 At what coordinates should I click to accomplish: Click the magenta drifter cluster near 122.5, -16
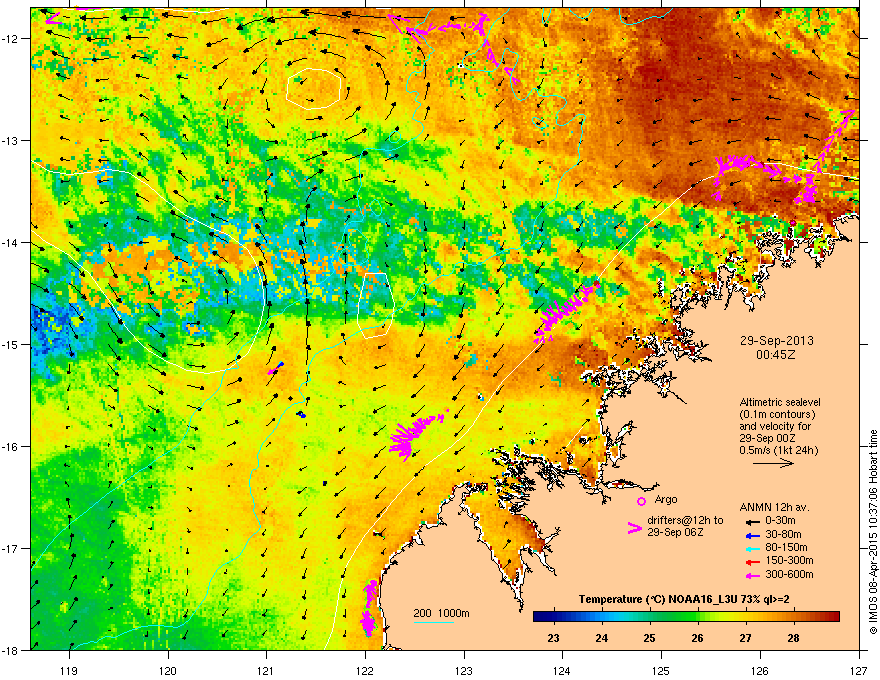coord(415,435)
